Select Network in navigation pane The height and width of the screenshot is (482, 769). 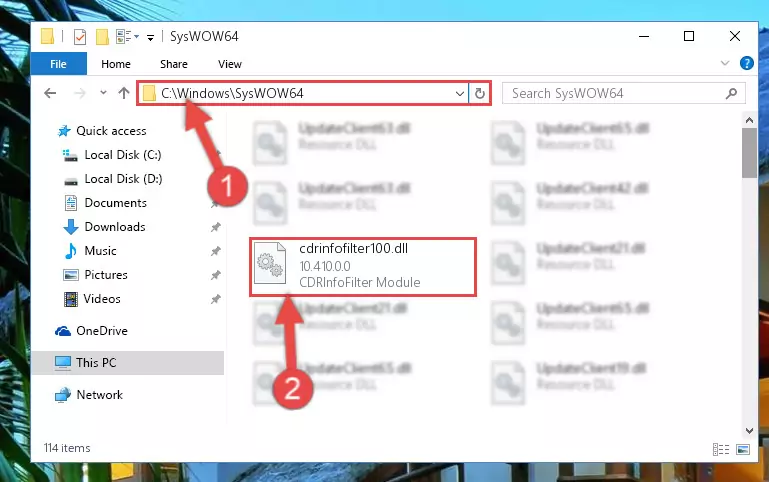pyautogui.click(x=100, y=395)
